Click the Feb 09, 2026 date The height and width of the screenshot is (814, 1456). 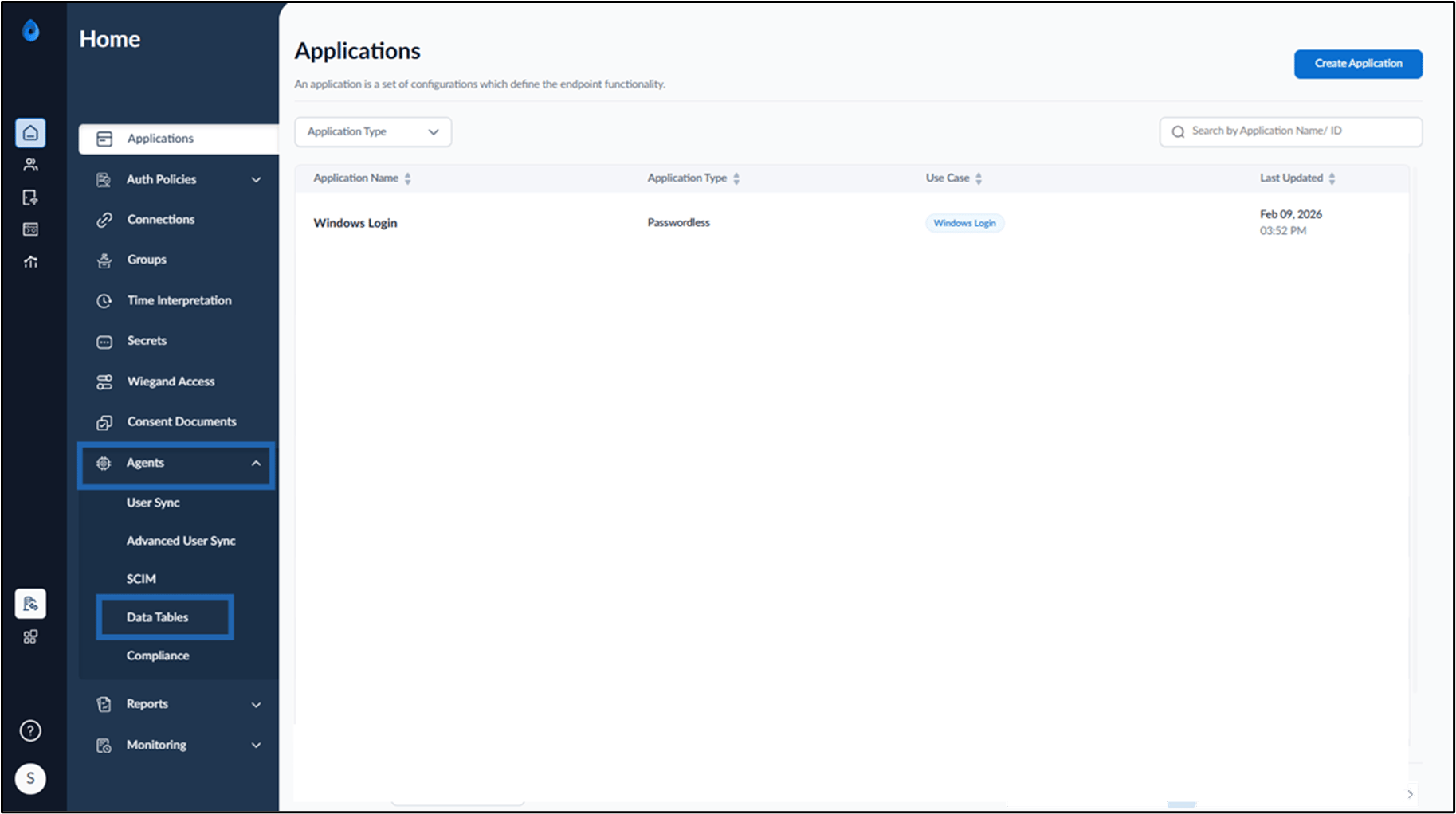click(1290, 214)
